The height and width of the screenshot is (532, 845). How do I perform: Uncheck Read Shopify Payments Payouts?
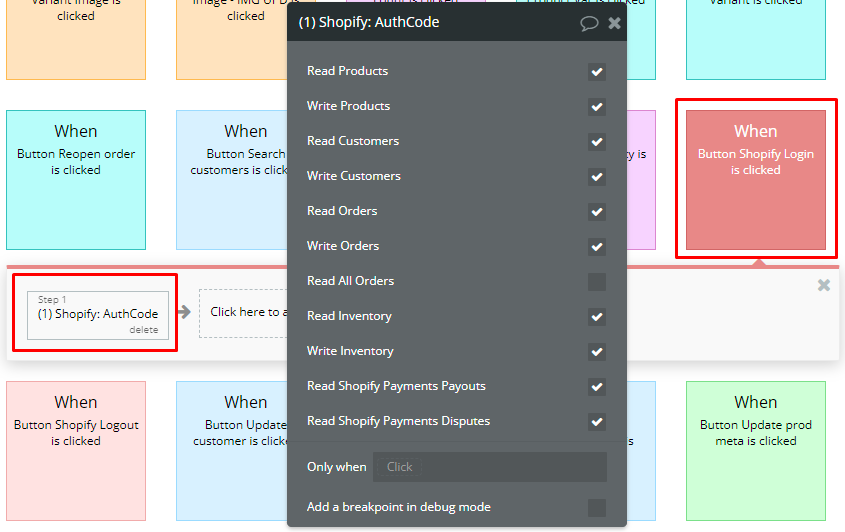click(x=597, y=387)
